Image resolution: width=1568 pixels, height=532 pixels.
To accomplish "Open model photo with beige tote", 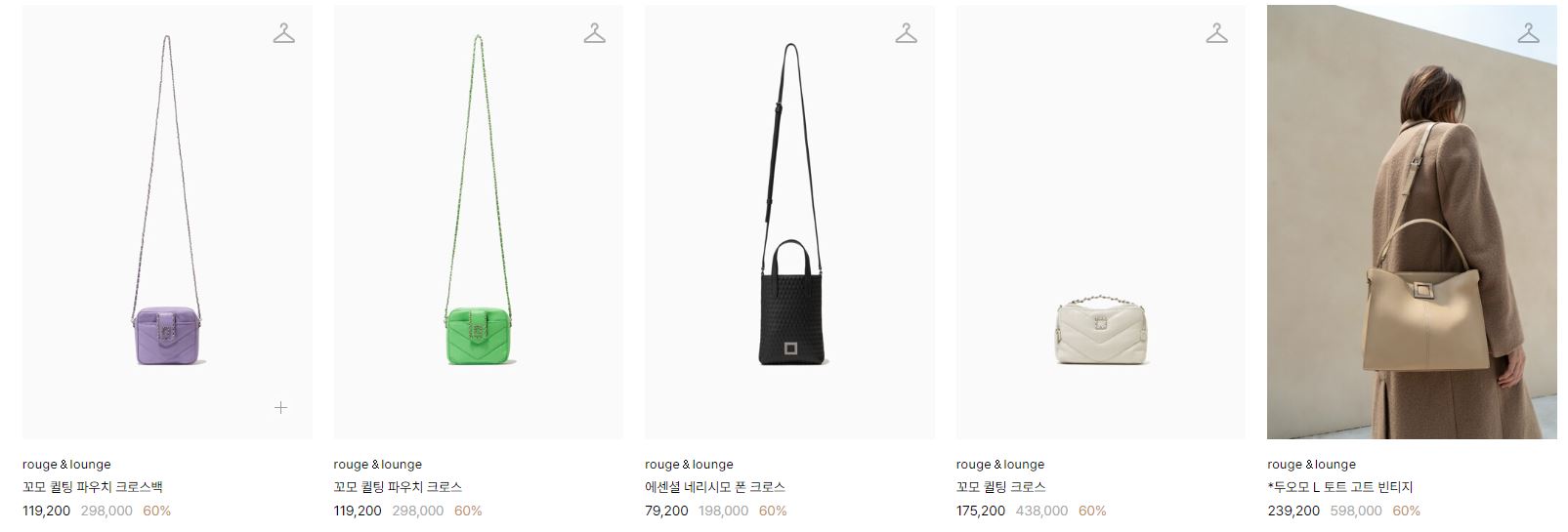I will [x=1412, y=222].
